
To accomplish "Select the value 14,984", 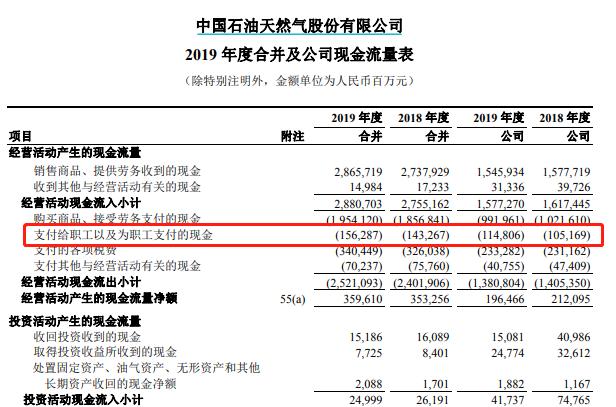I will 366,187.
